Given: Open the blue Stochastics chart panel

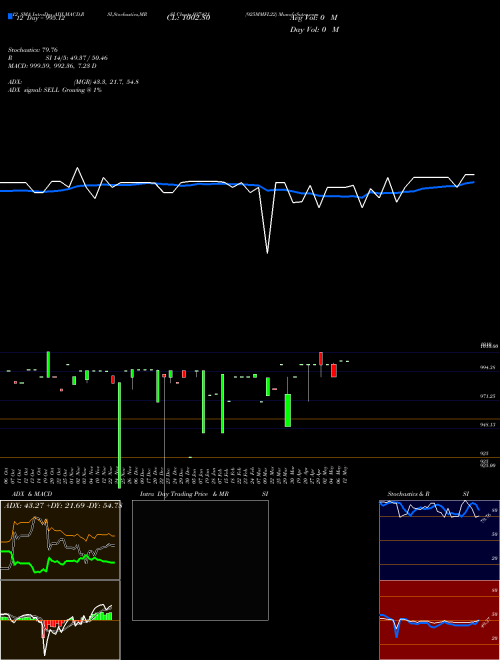Looking at the screenshot, I should coord(439,540).
